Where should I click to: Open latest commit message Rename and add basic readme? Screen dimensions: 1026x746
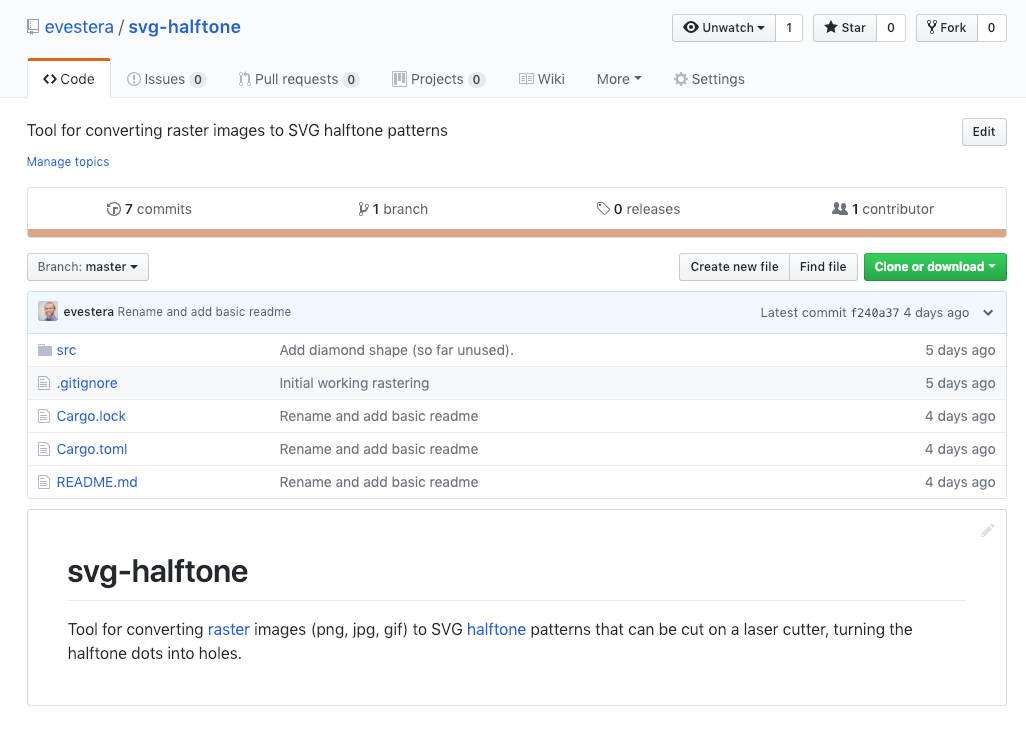(204, 311)
